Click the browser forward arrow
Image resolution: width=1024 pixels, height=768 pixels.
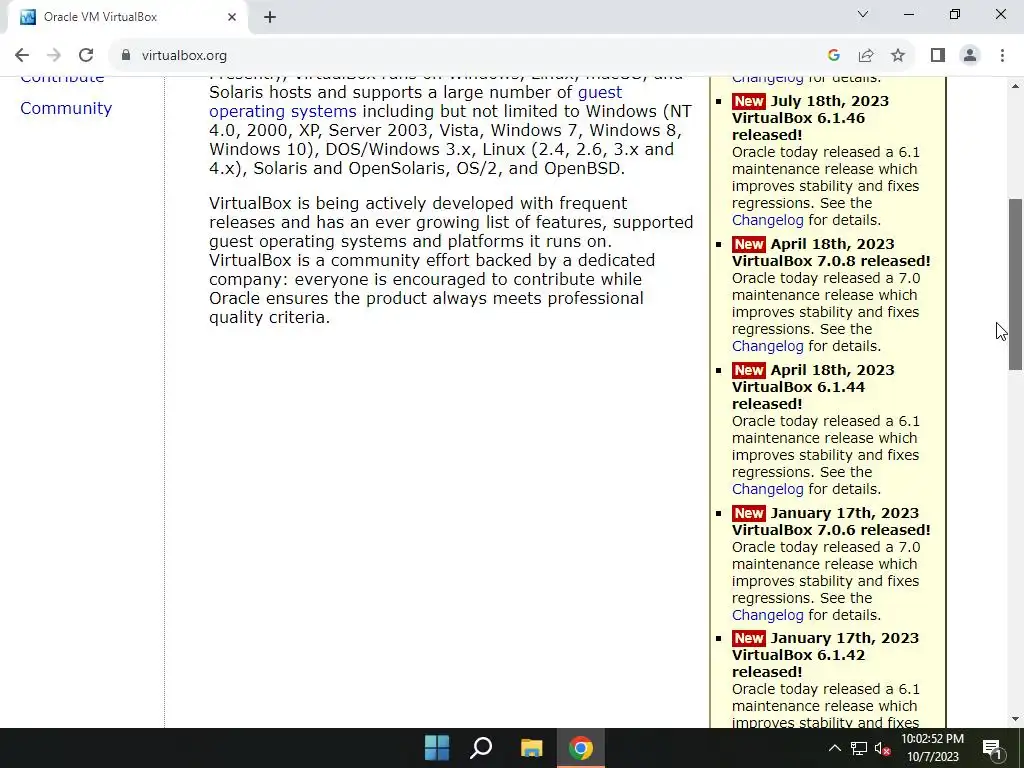pos(54,56)
